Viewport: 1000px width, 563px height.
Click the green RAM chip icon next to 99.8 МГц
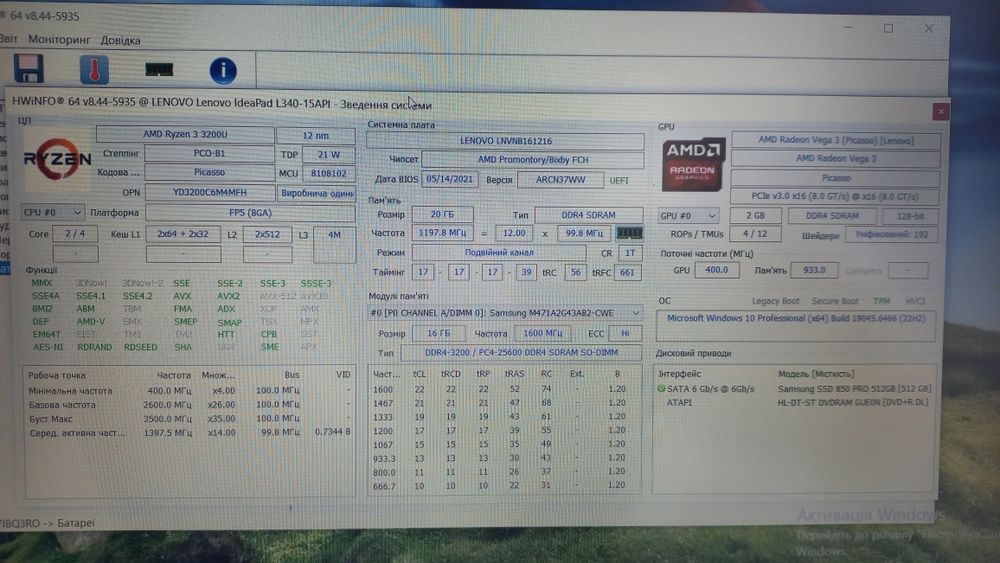(x=629, y=233)
